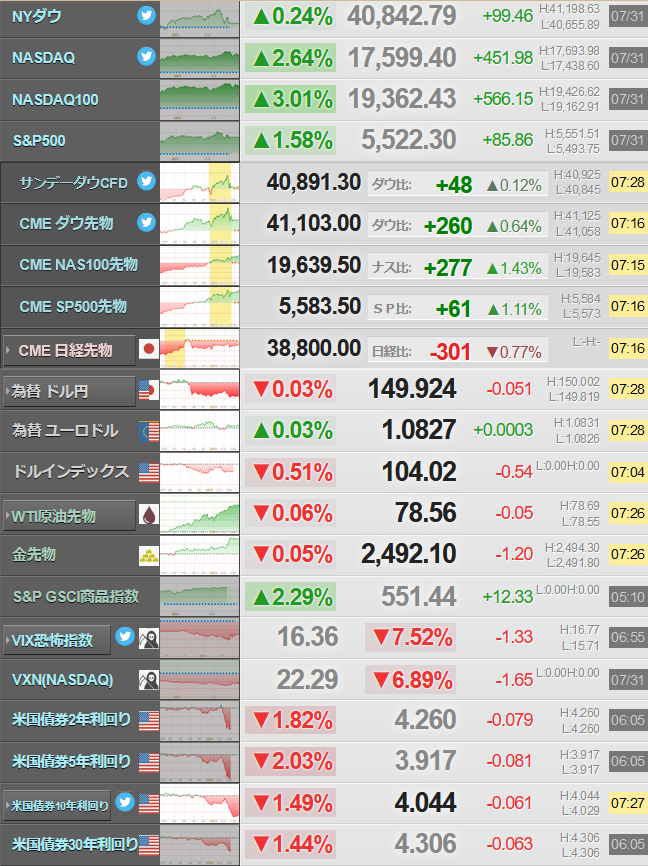Click the EU/US flag icon next to 為替 ユーロドル
This screenshot has width=648, height=866.
149,431
